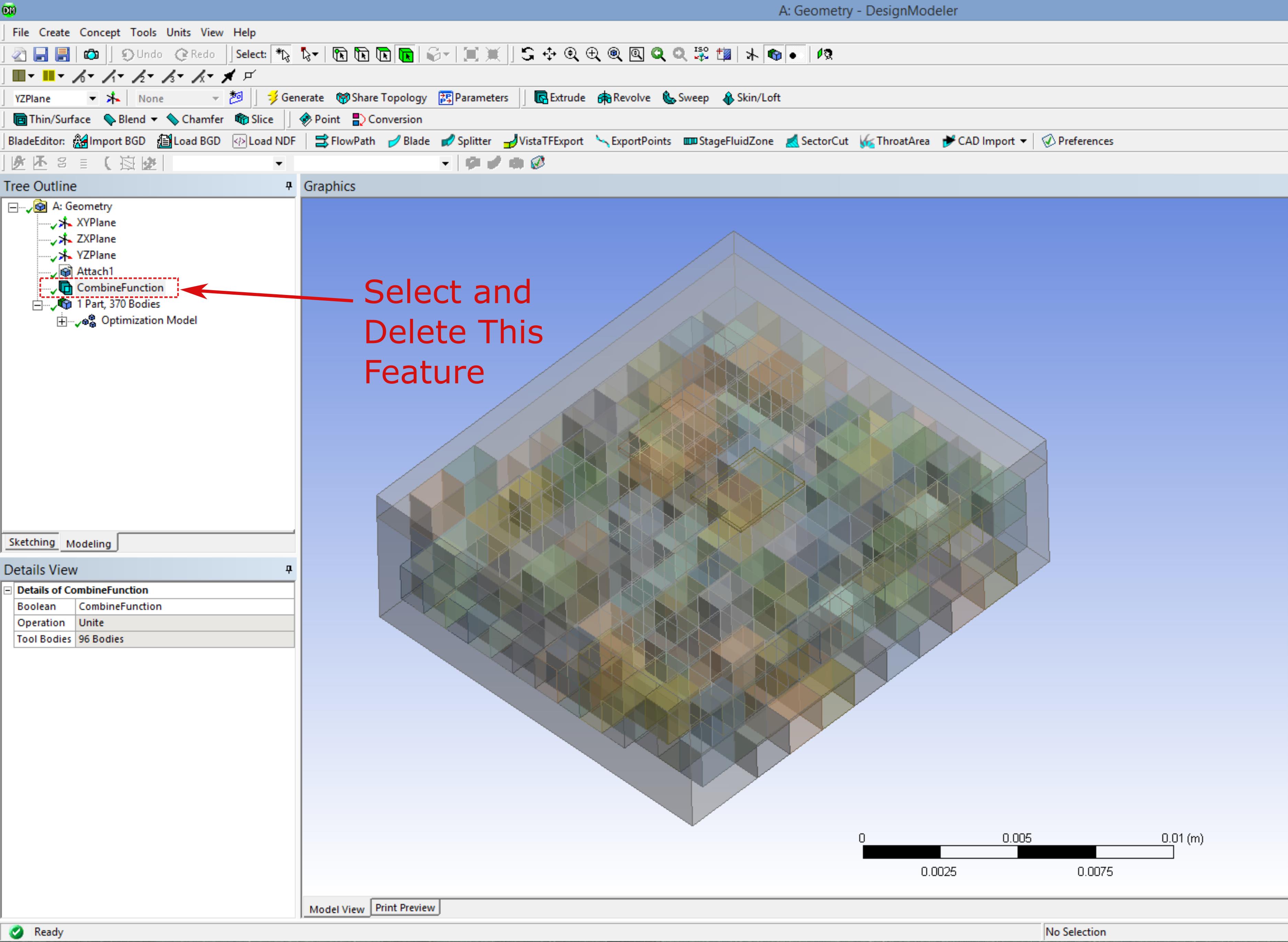
Task: Click the Rotate view icon
Action: tap(527, 54)
